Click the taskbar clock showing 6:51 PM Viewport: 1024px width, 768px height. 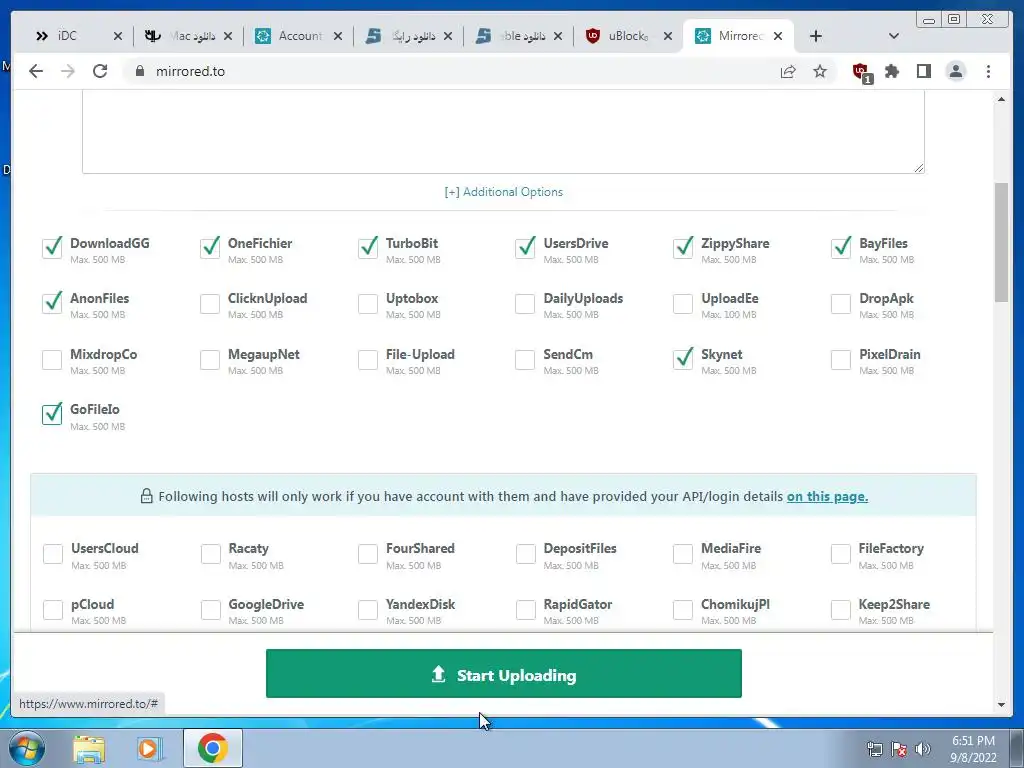[x=973, y=749]
